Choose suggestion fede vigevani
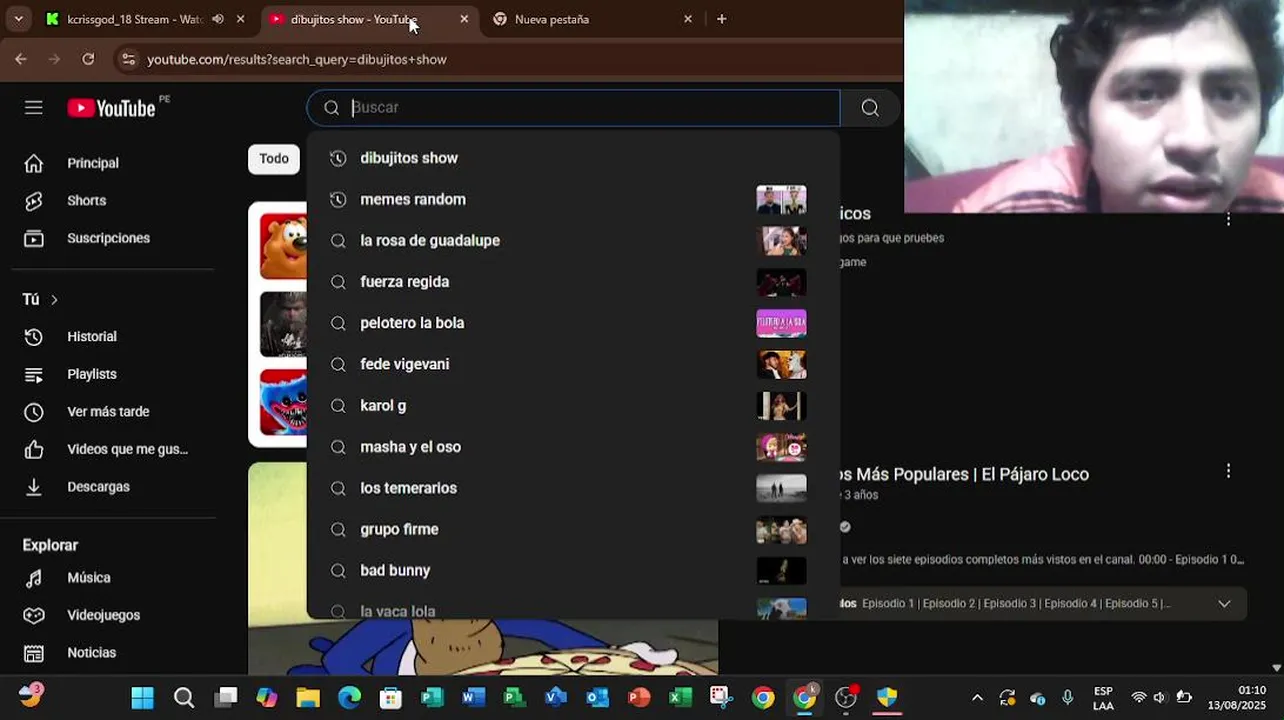The height and width of the screenshot is (720, 1284). 573,364
